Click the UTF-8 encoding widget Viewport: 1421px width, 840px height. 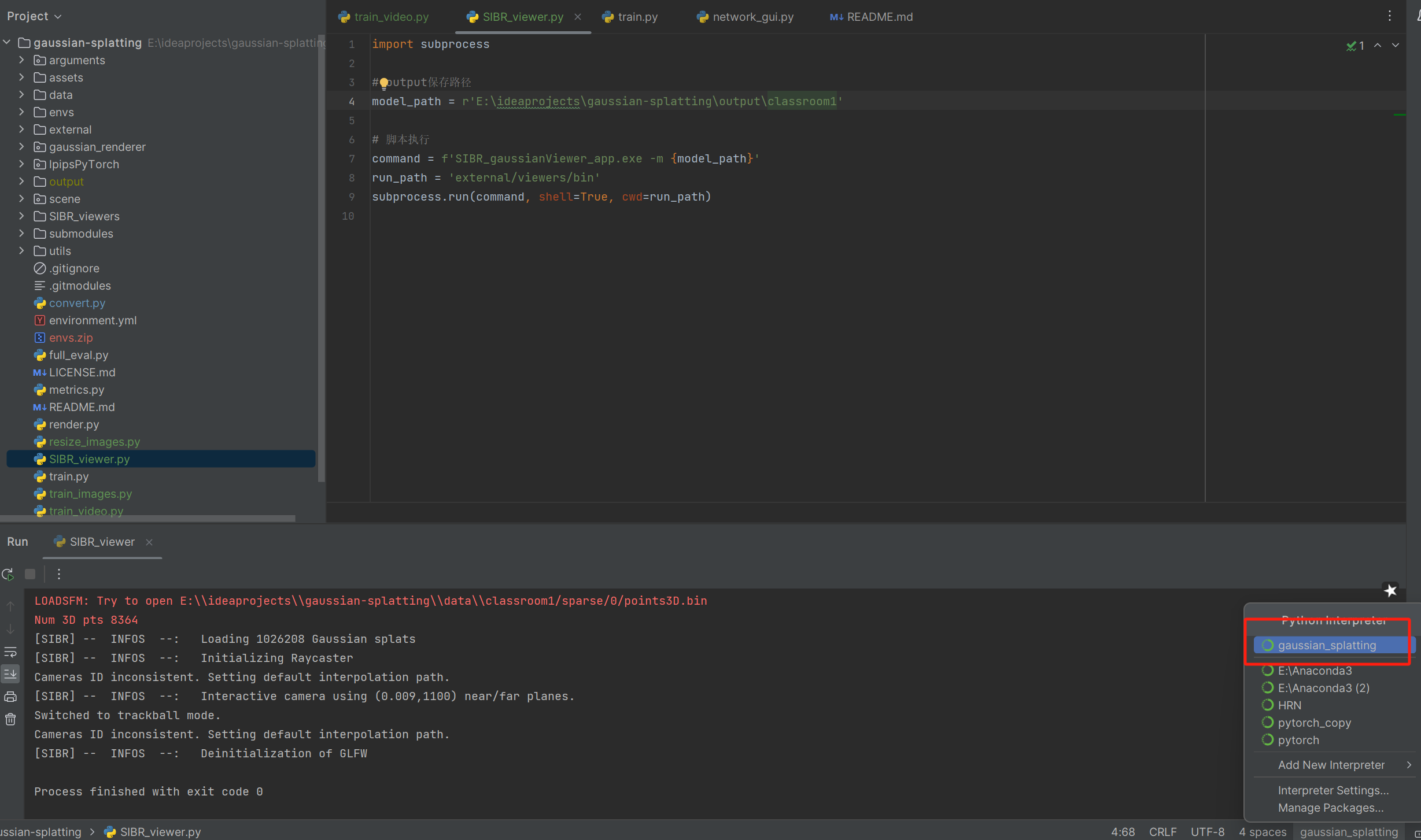(x=1207, y=832)
